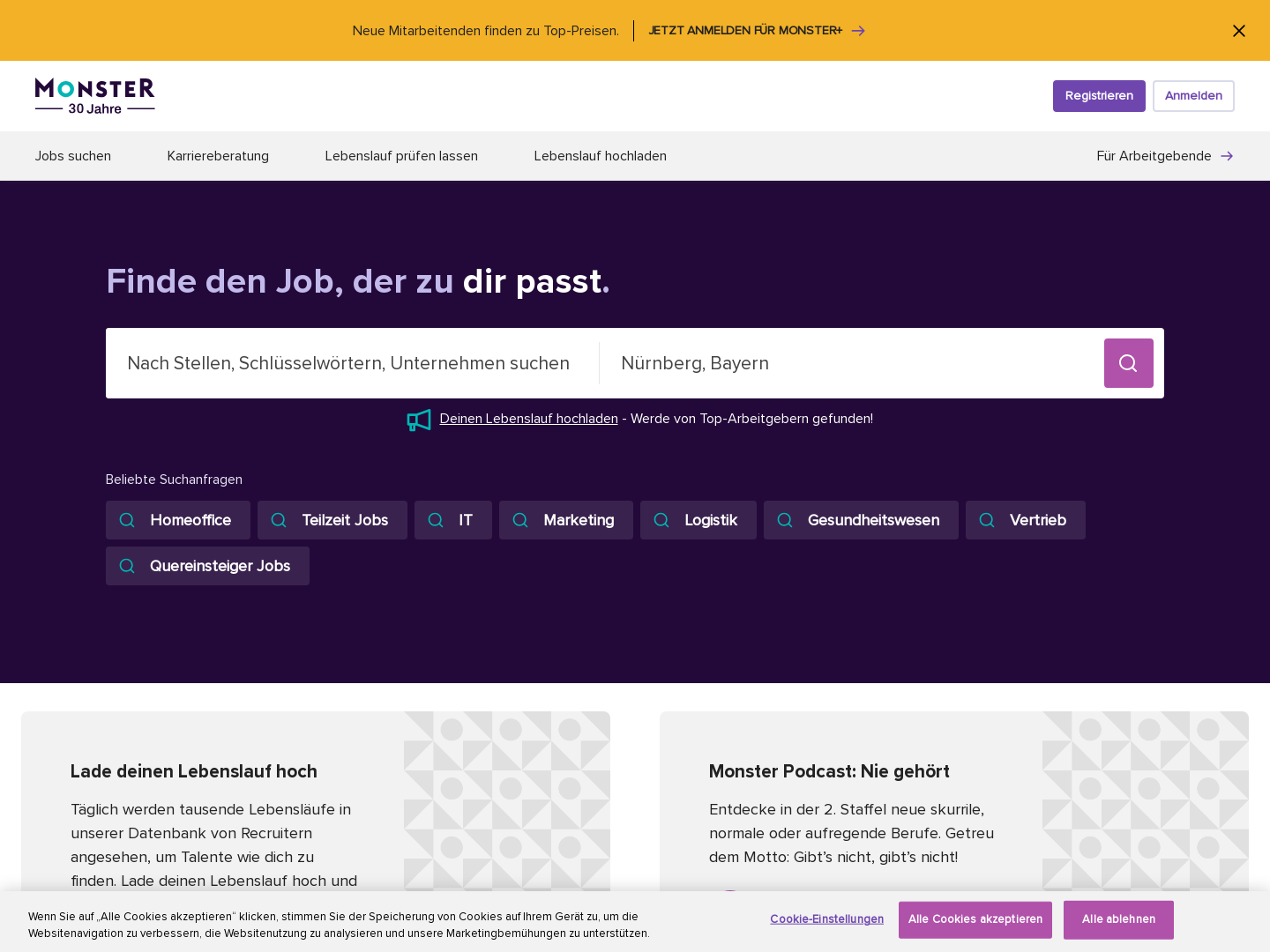The height and width of the screenshot is (952, 1270).
Task: Click Deinen Lebenslauf hochladen link
Action: pyautogui.click(x=529, y=419)
